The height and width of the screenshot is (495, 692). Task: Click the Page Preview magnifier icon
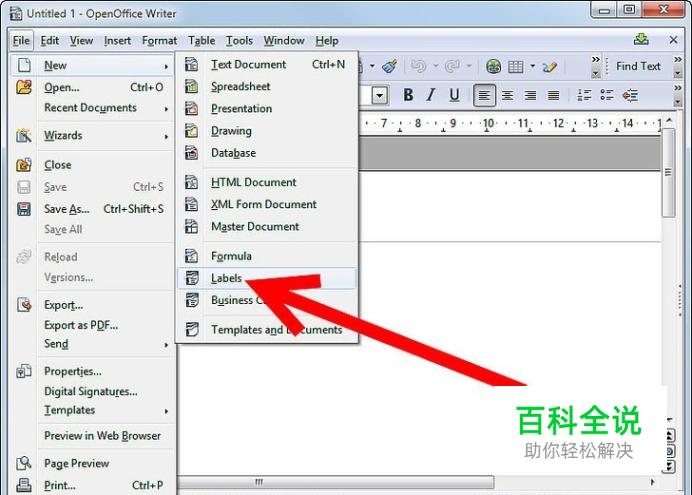[x=24, y=463]
